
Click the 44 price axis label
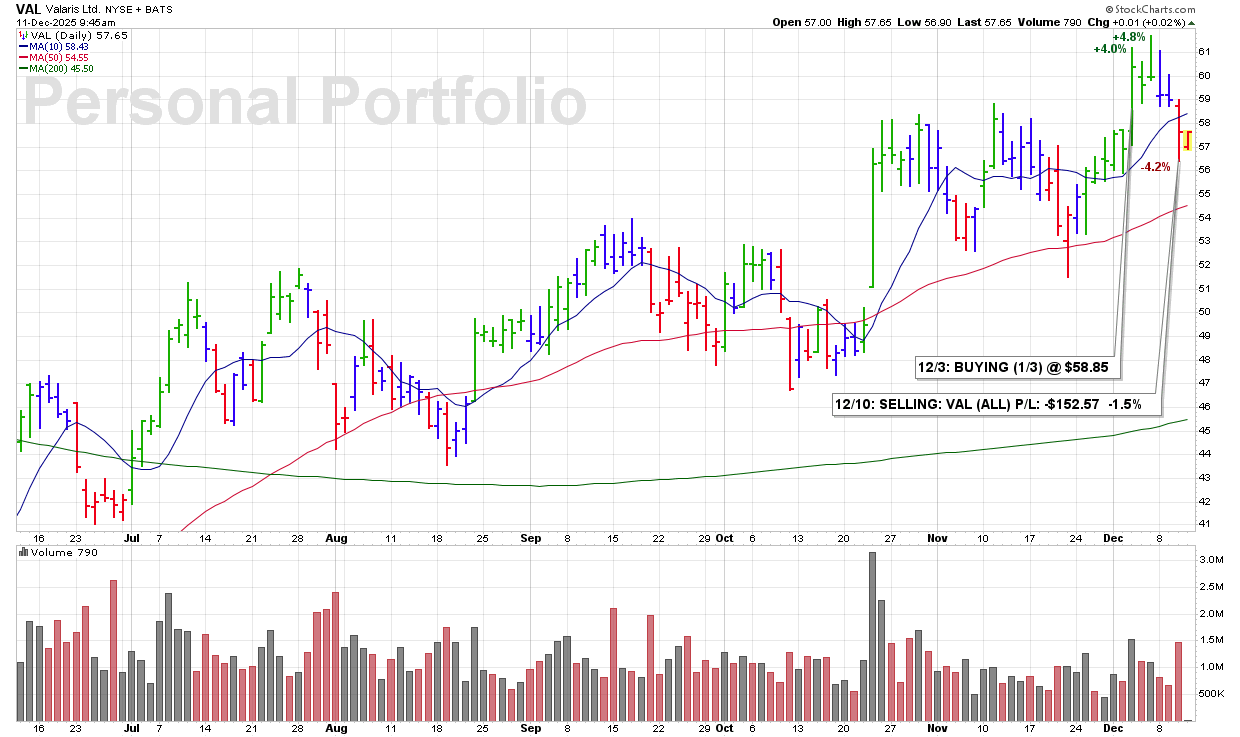pyautogui.click(x=1205, y=454)
